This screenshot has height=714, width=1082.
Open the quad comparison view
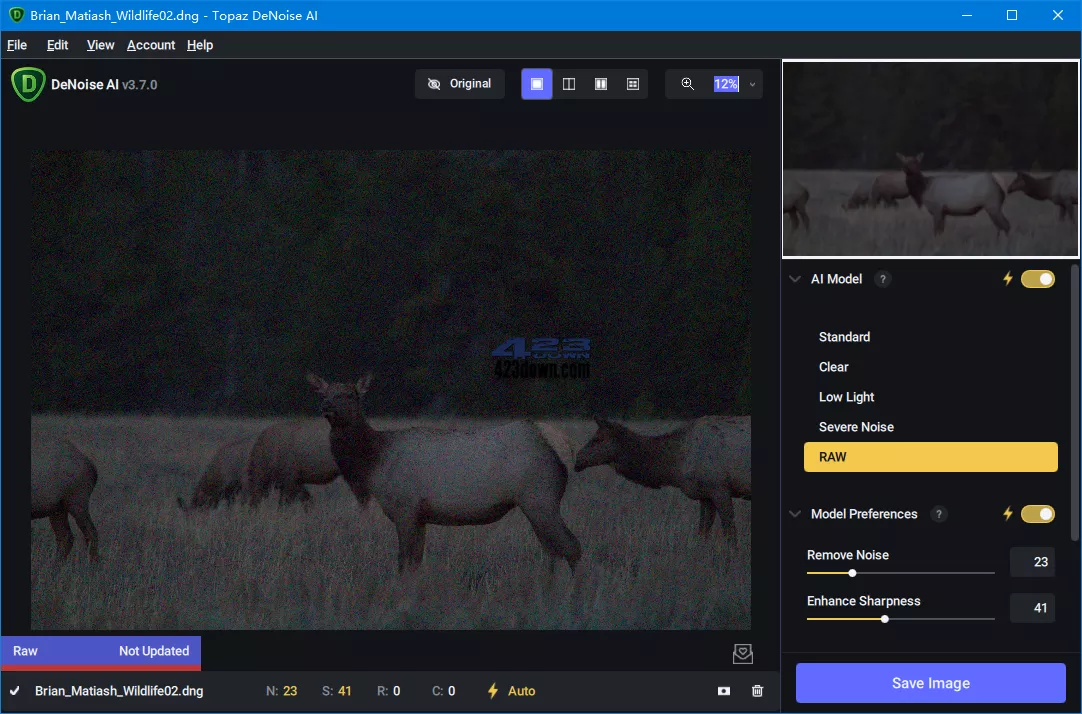click(632, 84)
